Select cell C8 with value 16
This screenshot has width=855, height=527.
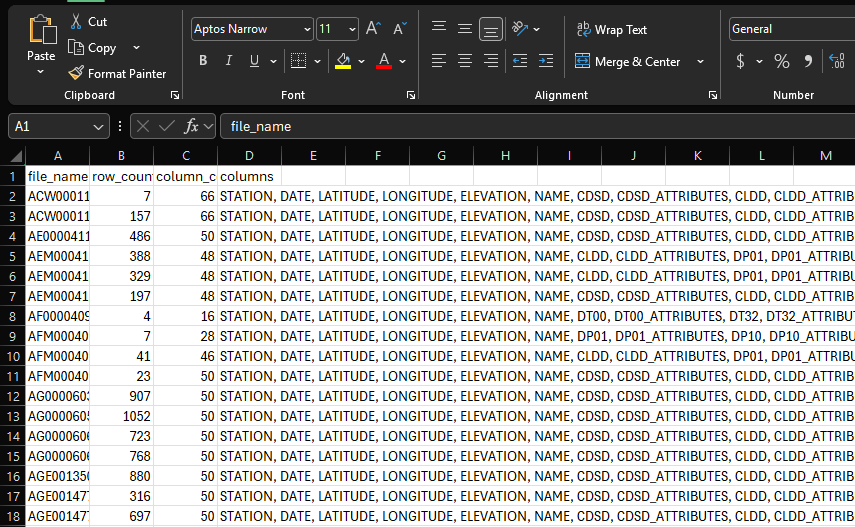185,316
